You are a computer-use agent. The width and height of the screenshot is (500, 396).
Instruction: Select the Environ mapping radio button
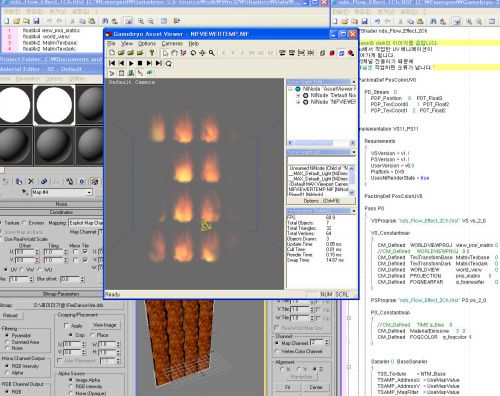pos(24,223)
